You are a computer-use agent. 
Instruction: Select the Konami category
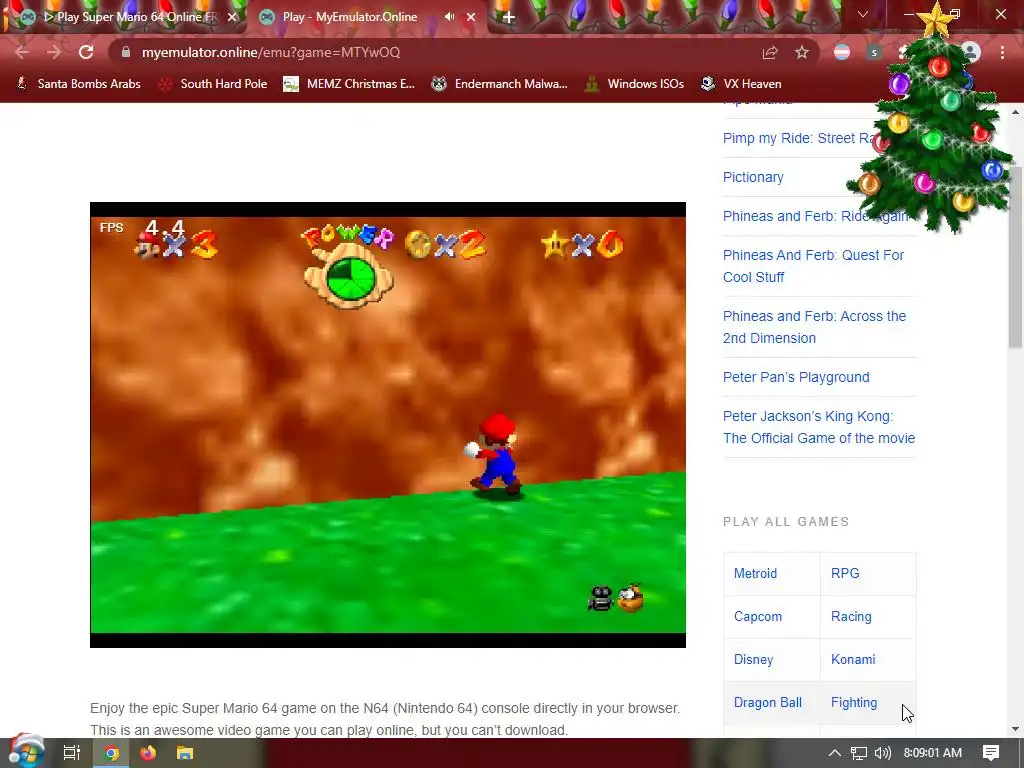point(853,660)
